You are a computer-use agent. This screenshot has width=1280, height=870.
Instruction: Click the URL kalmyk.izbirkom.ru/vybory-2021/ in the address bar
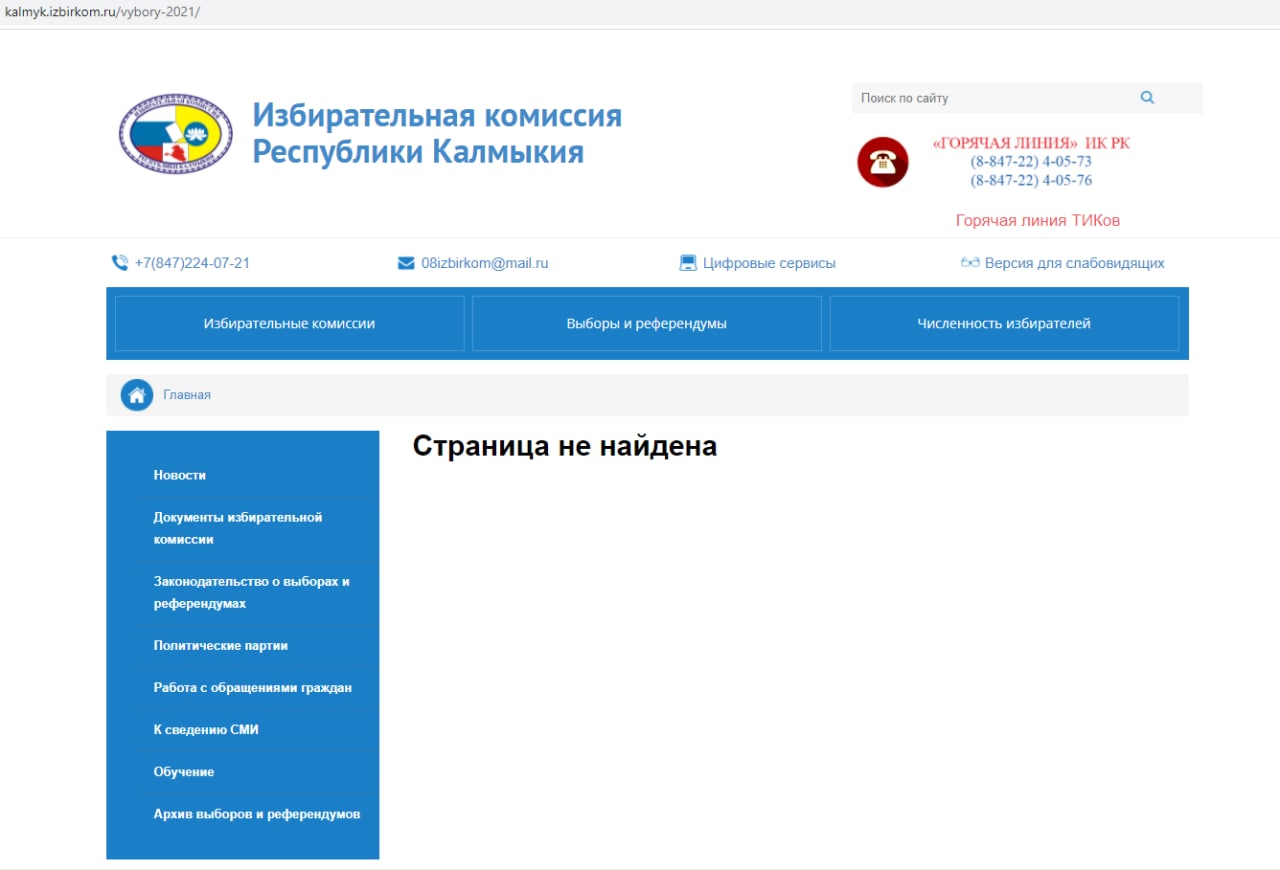pyautogui.click(x=103, y=11)
